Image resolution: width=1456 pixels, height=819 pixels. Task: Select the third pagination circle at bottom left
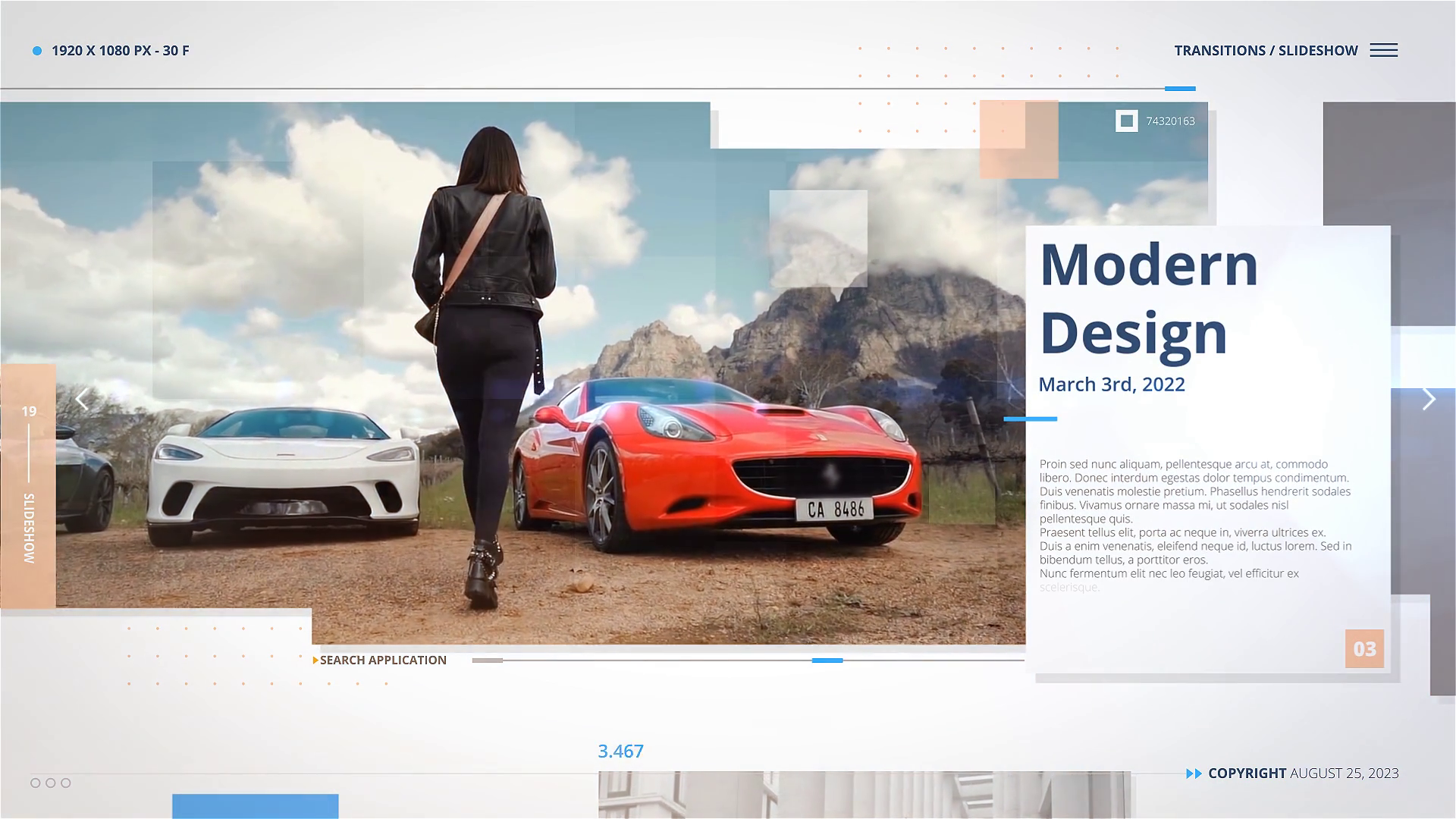66,783
